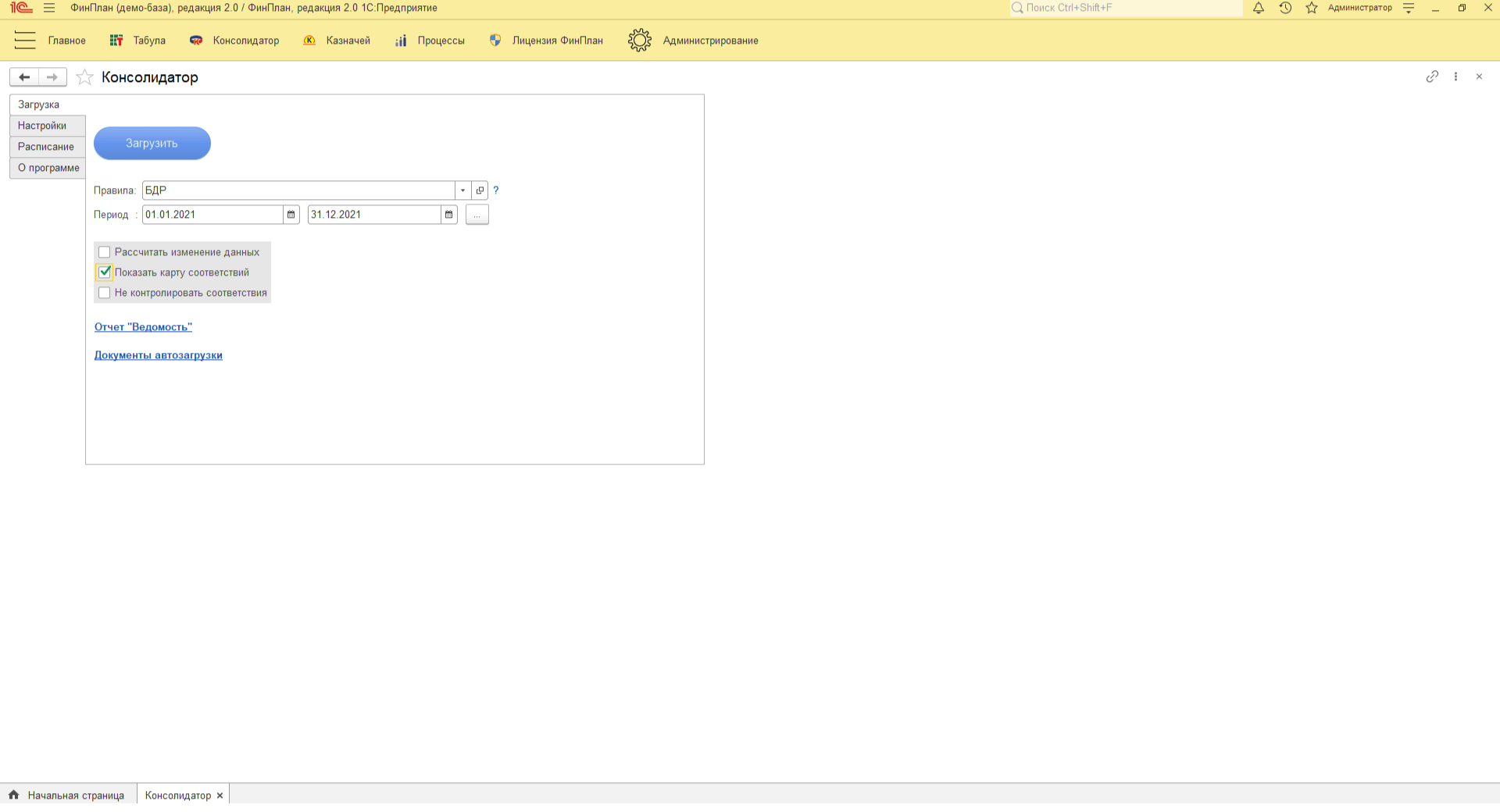This screenshot has height=812, width=1500.
Task: Open the Консолидатор section
Action: click(246, 41)
